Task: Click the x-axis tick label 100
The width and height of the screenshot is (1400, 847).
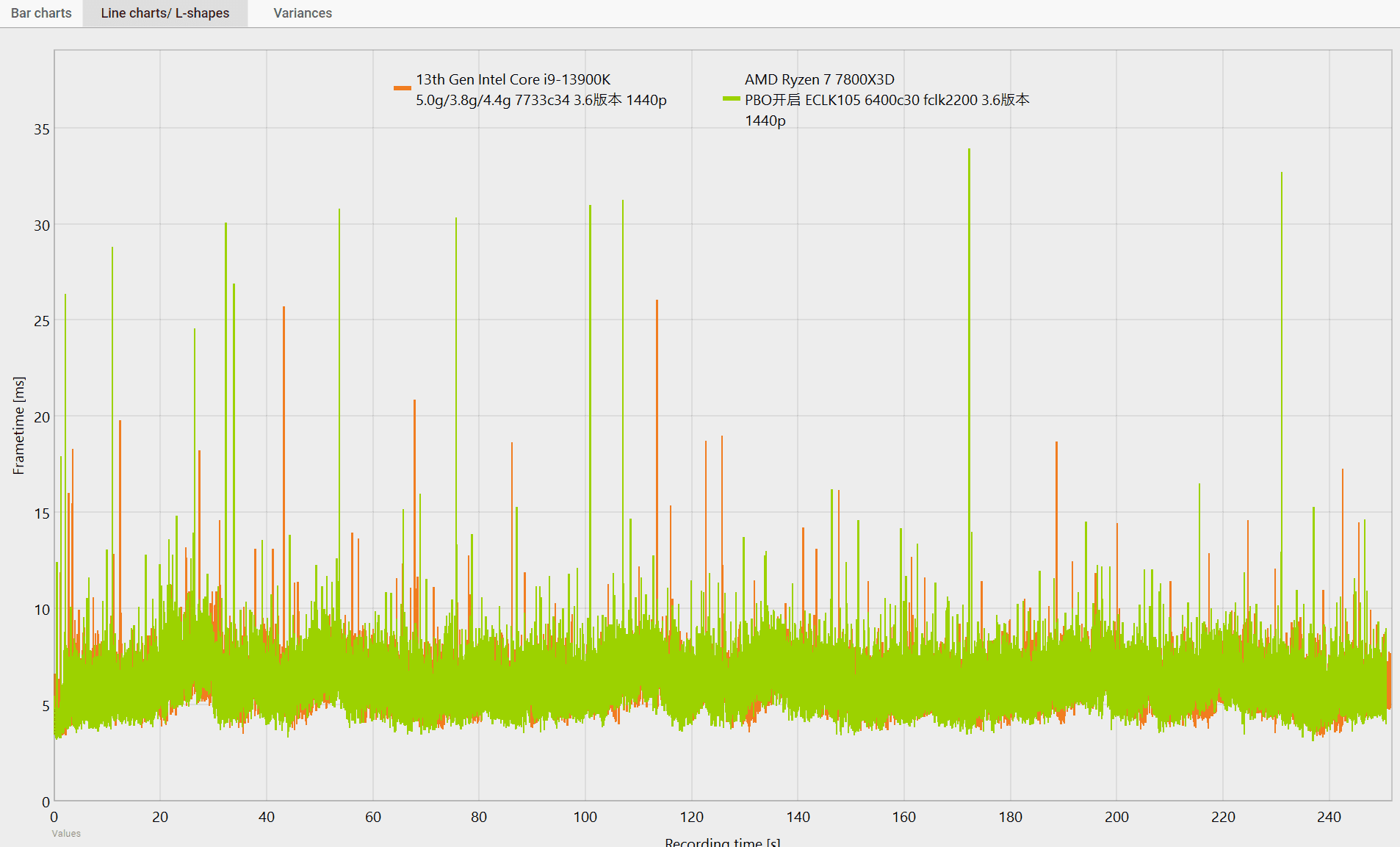Action: point(585,817)
